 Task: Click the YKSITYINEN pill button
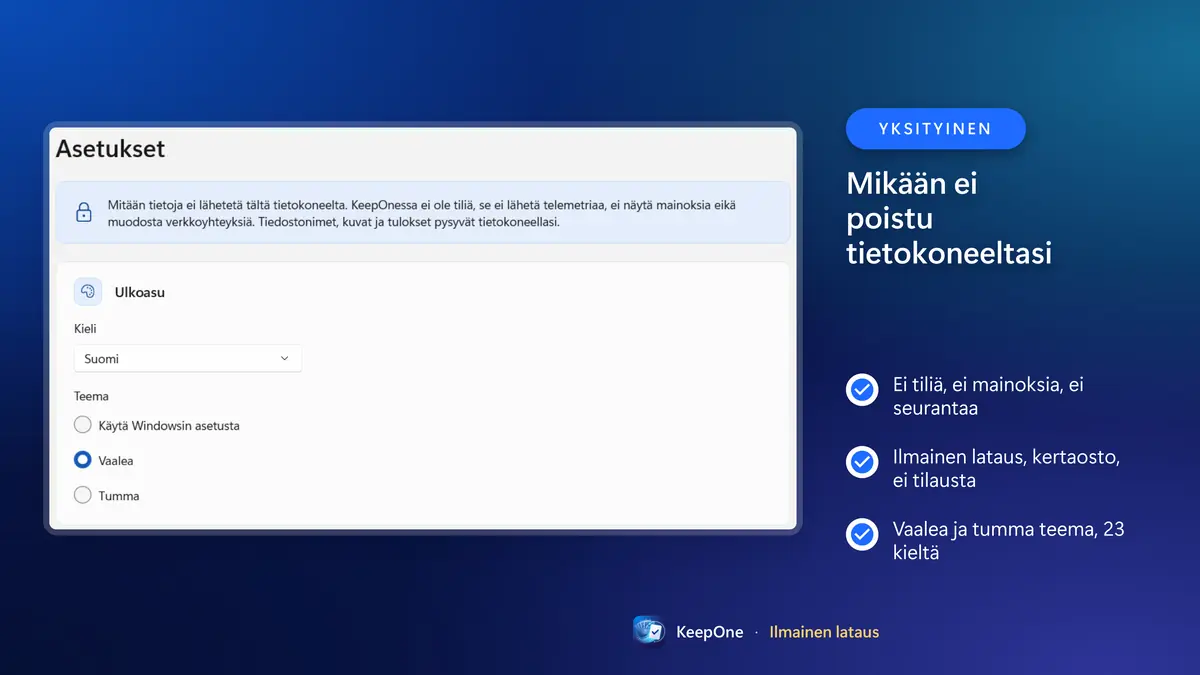[936, 129]
